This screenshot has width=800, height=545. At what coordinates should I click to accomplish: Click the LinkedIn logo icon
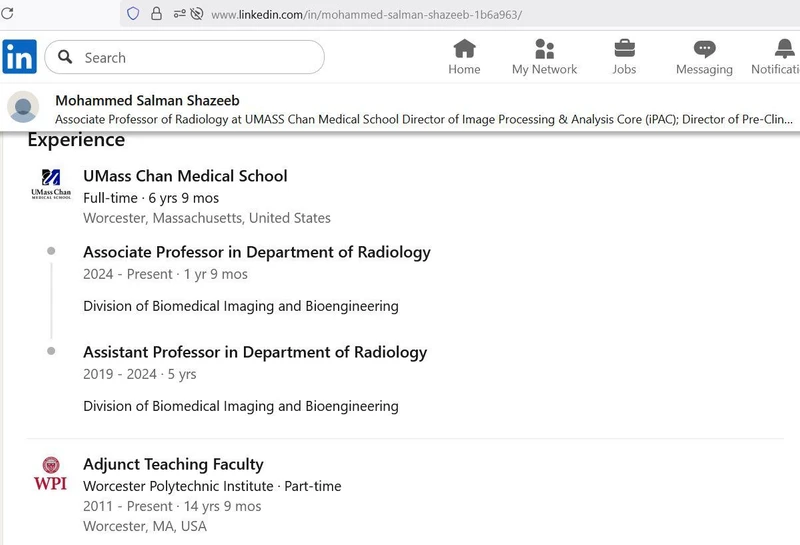click(19, 57)
